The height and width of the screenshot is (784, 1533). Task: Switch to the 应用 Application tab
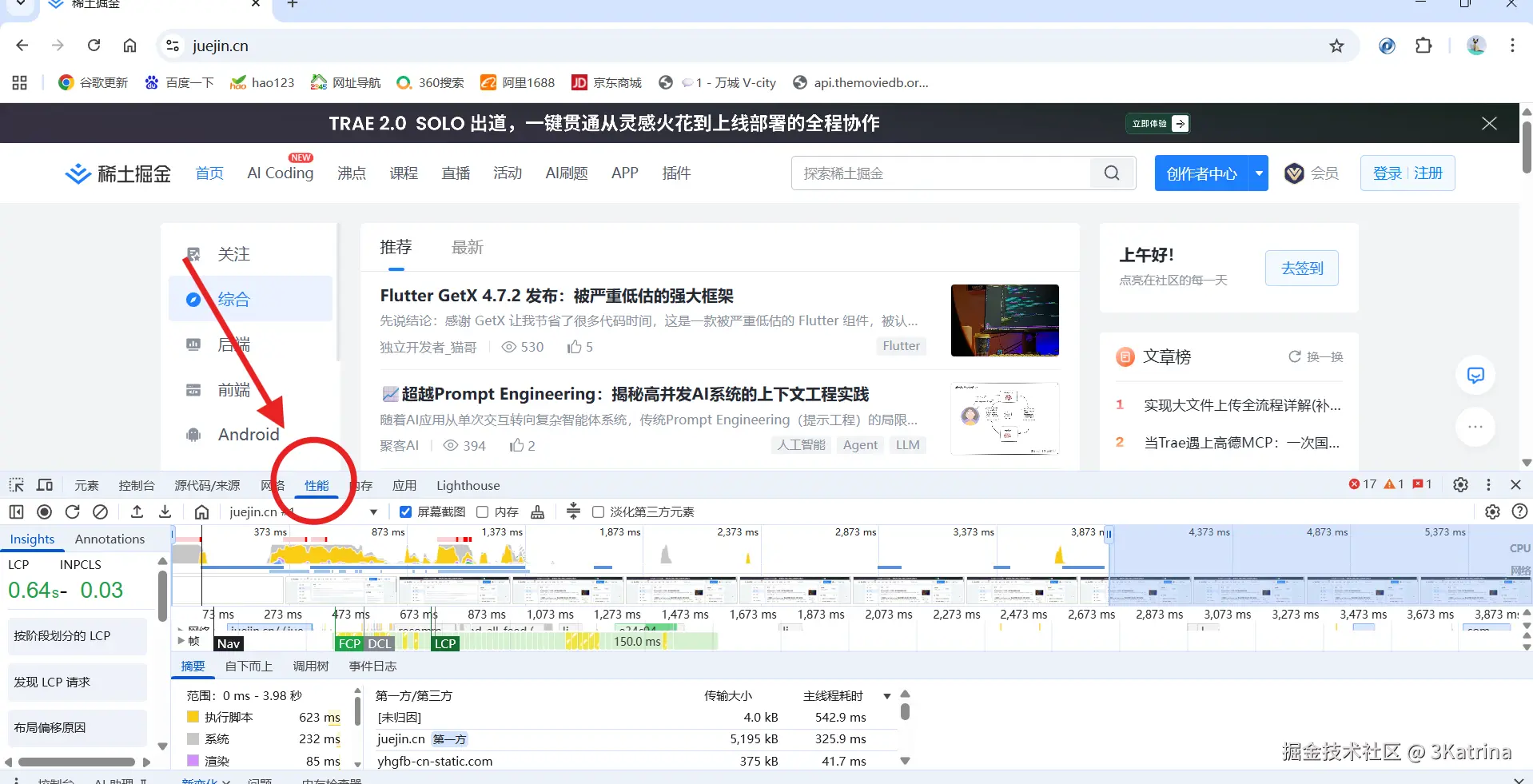[404, 485]
